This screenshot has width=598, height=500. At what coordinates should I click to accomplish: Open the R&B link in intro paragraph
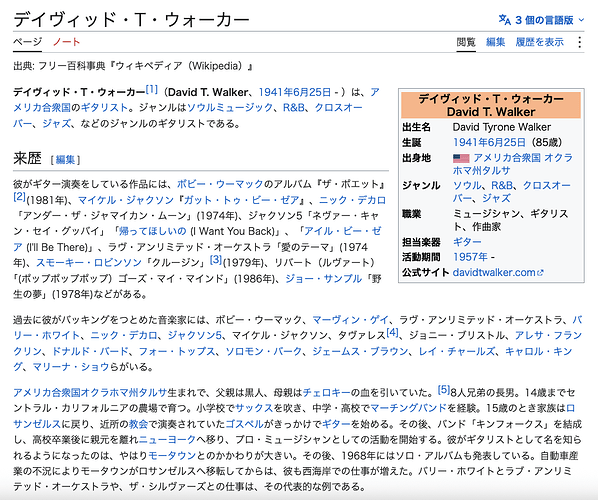coord(294,108)
